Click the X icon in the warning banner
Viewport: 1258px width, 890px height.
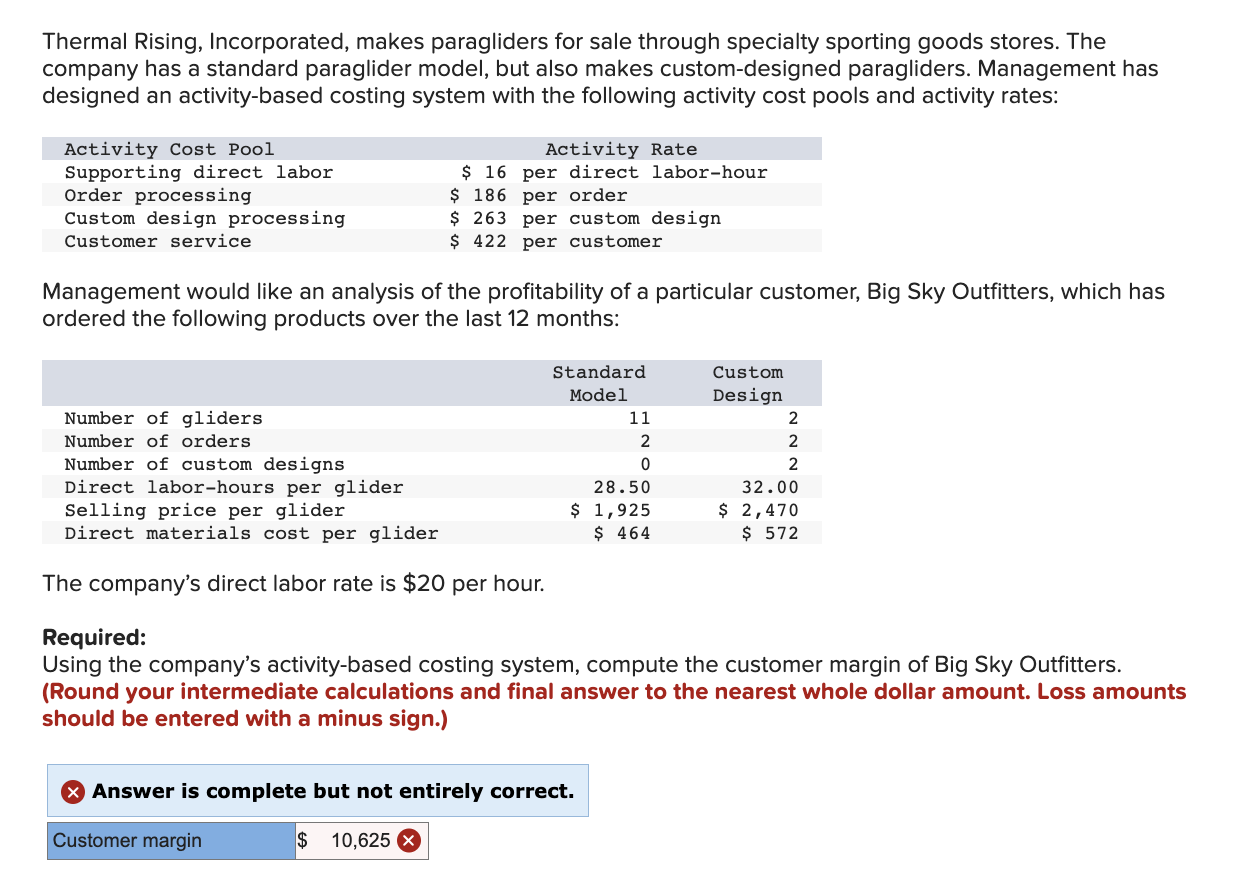coord(73,791)
